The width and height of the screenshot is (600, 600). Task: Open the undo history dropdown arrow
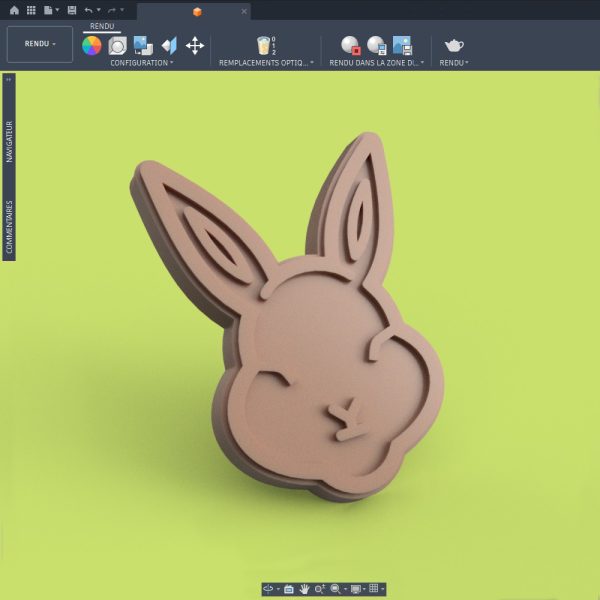[99, 10]
